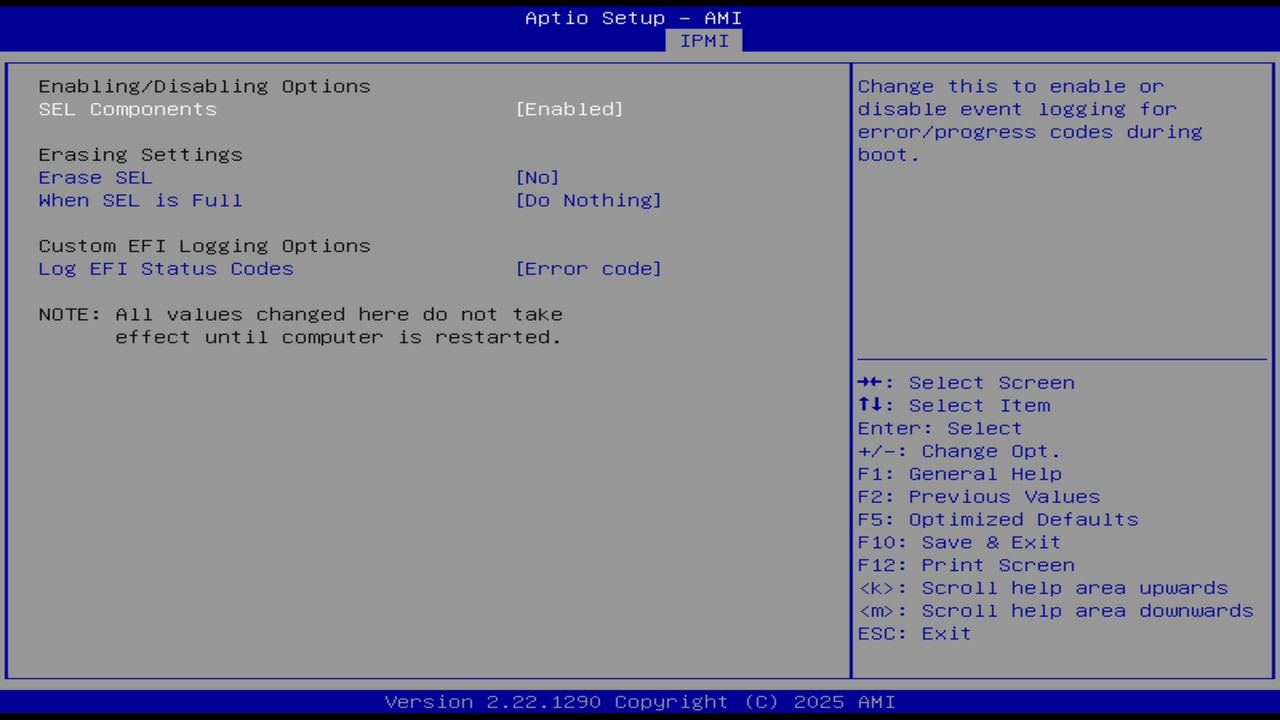Click the Erase SEL setting label

[95, 177]
